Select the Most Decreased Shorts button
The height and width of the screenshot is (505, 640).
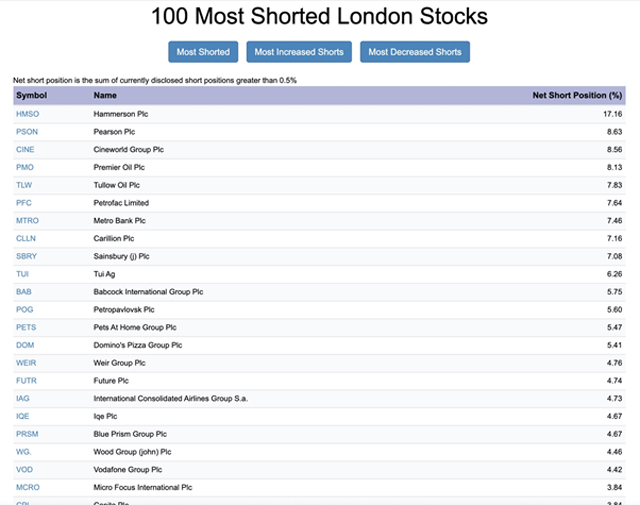point(415,52)
